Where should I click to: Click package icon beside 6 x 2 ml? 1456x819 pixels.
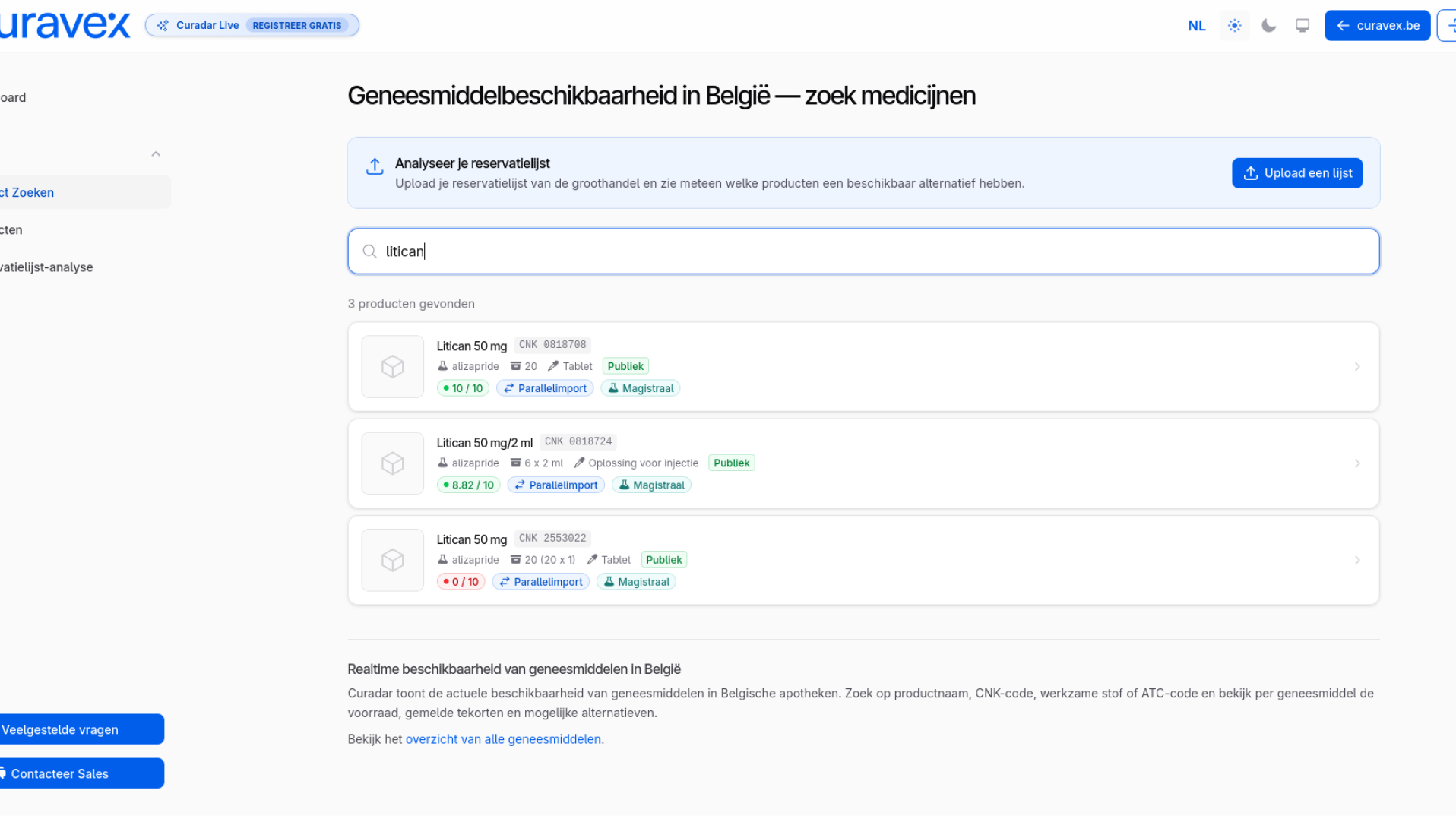pos(516,463)
